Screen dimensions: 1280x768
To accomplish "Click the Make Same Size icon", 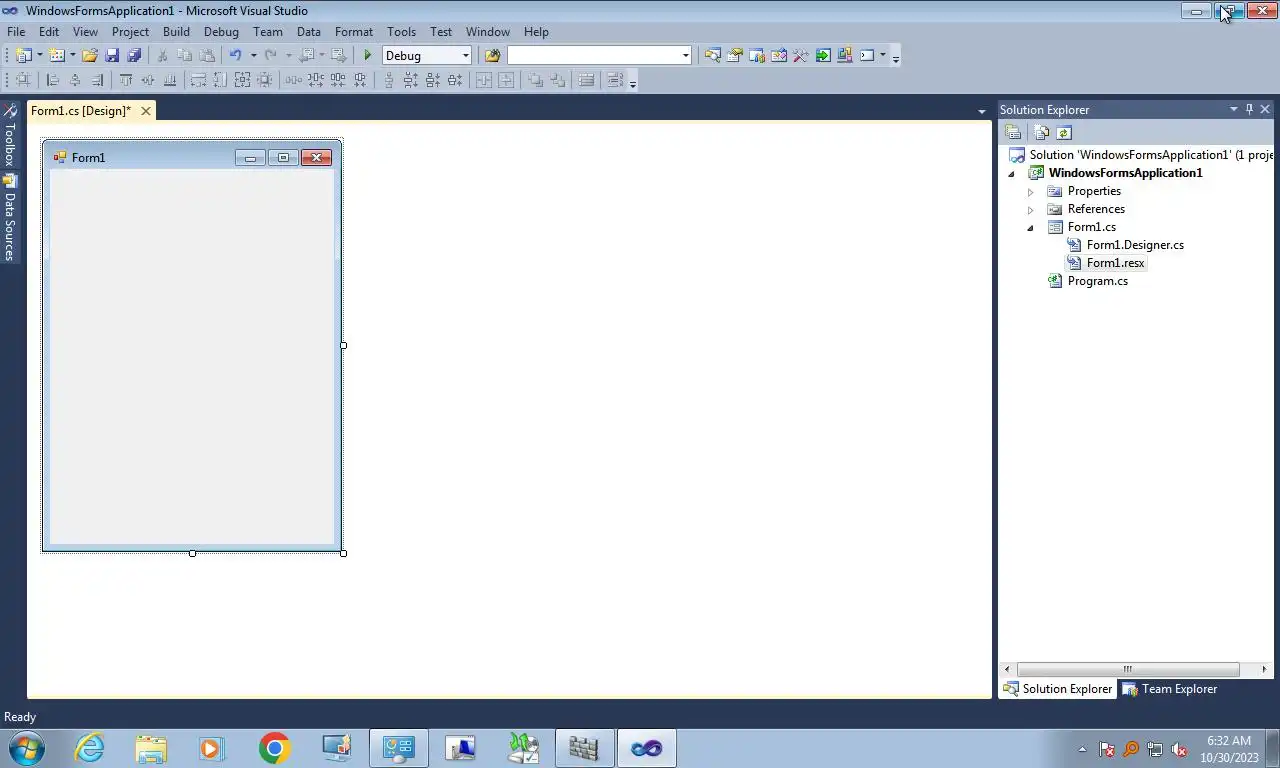I will [x=242, y=80].
